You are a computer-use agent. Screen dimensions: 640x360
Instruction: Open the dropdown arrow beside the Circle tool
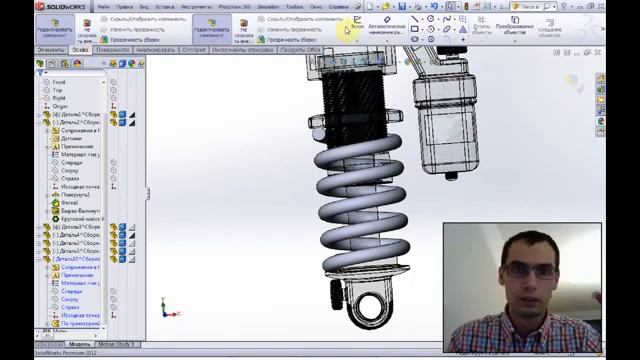click(x=438, y=19)
